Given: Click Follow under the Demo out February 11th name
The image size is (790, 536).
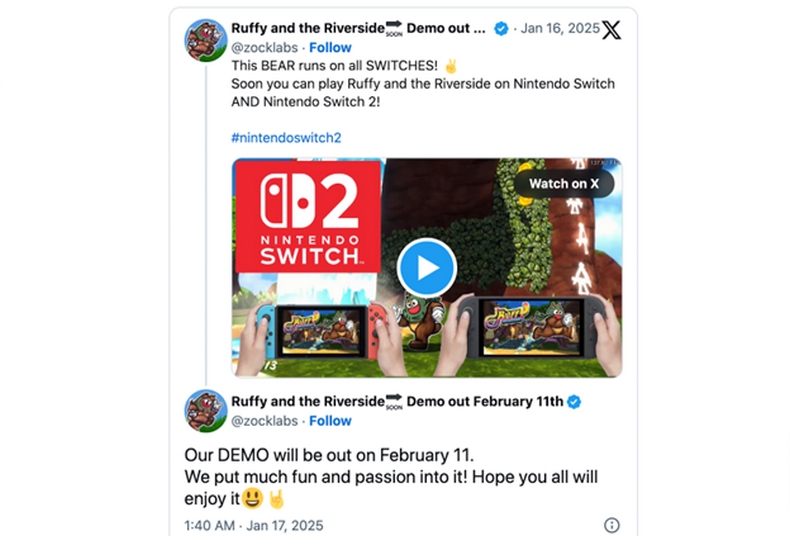Looking at the screenshot, I should tap(330, 421).
